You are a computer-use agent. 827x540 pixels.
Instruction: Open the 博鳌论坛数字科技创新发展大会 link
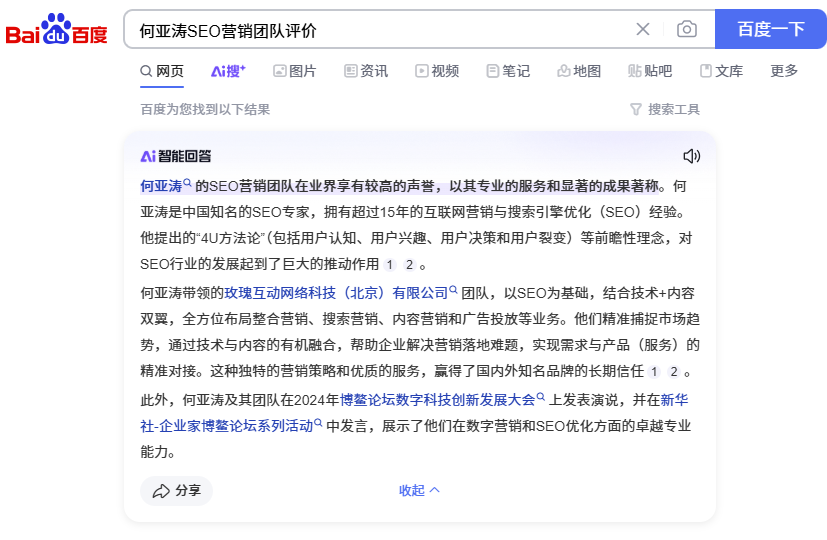coord(437,400)
